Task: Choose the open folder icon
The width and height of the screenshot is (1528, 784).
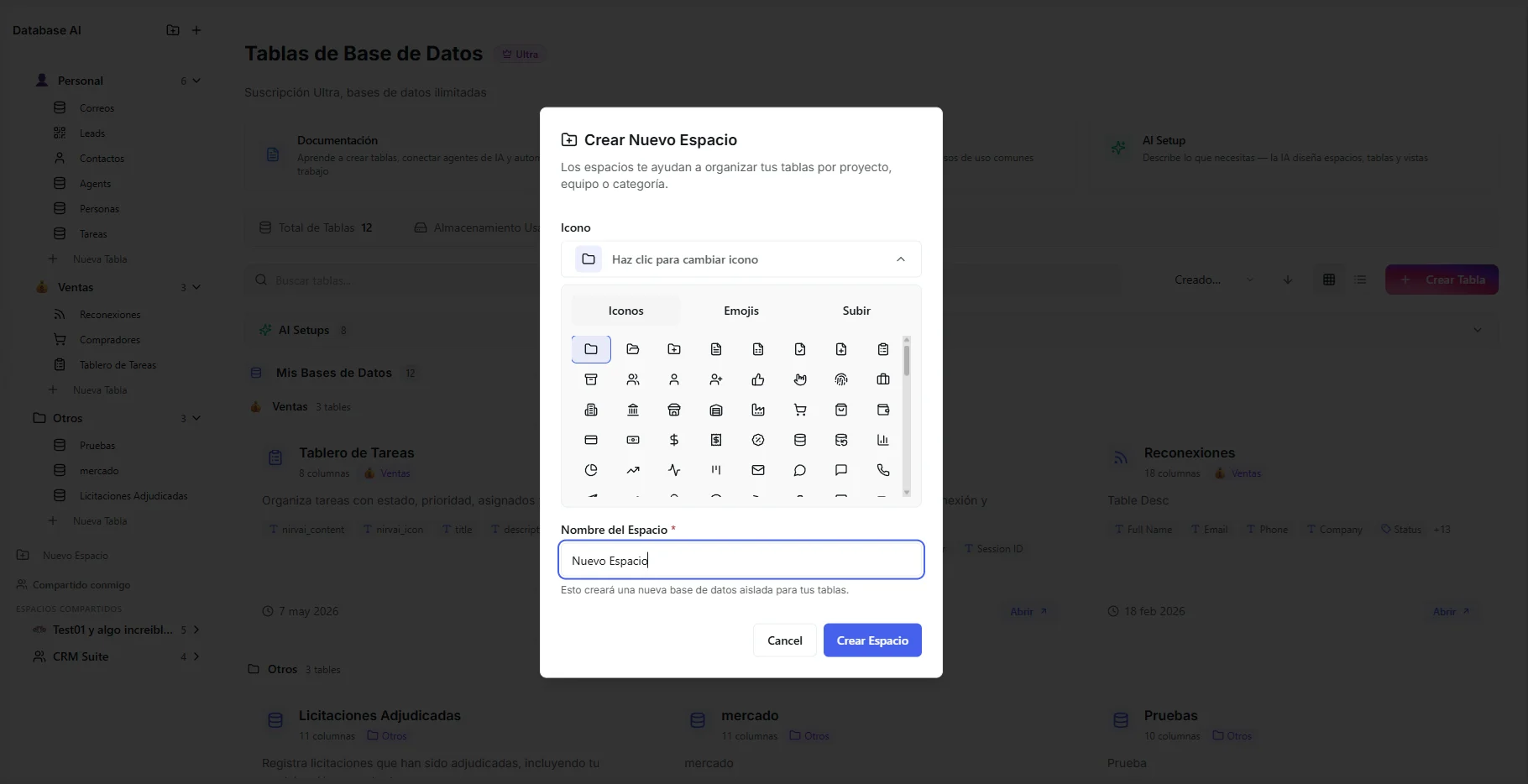Action: (633, 349)
